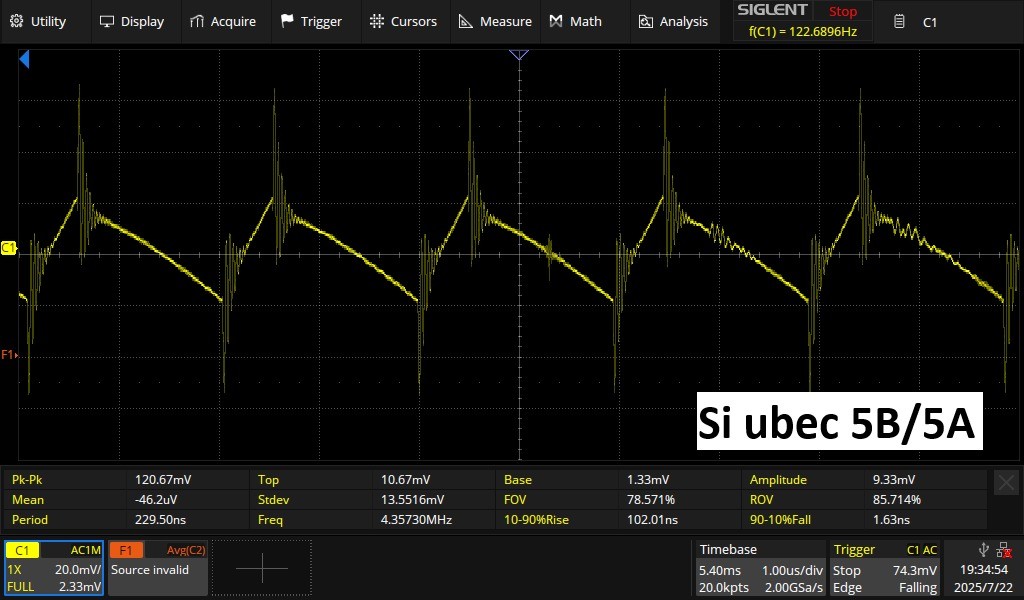This screenshot has height=600, width=1024.
Task: Click the 1.00us/div timebase value
Action: [792, 570]
